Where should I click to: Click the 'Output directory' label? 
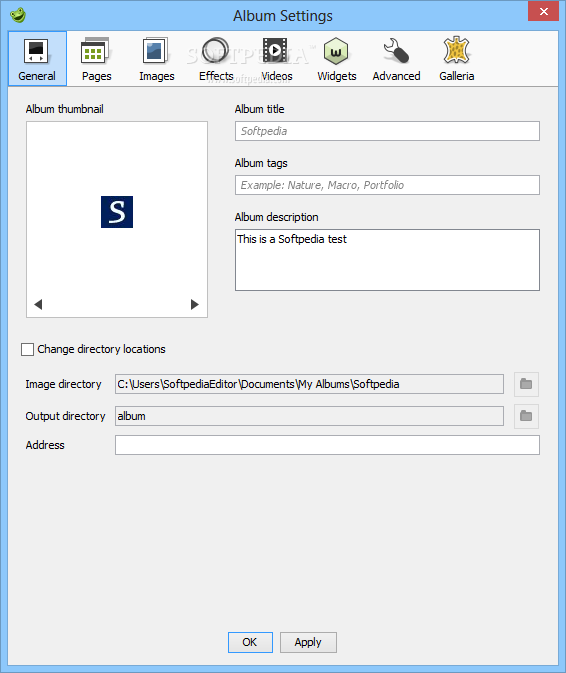[65, 416]
